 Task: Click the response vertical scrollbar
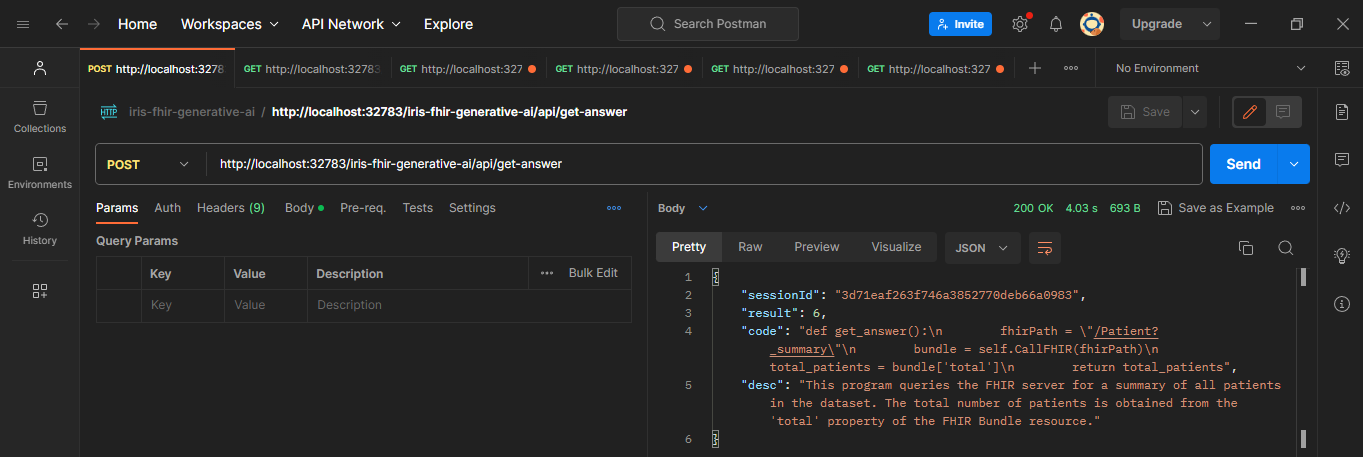1302,358
